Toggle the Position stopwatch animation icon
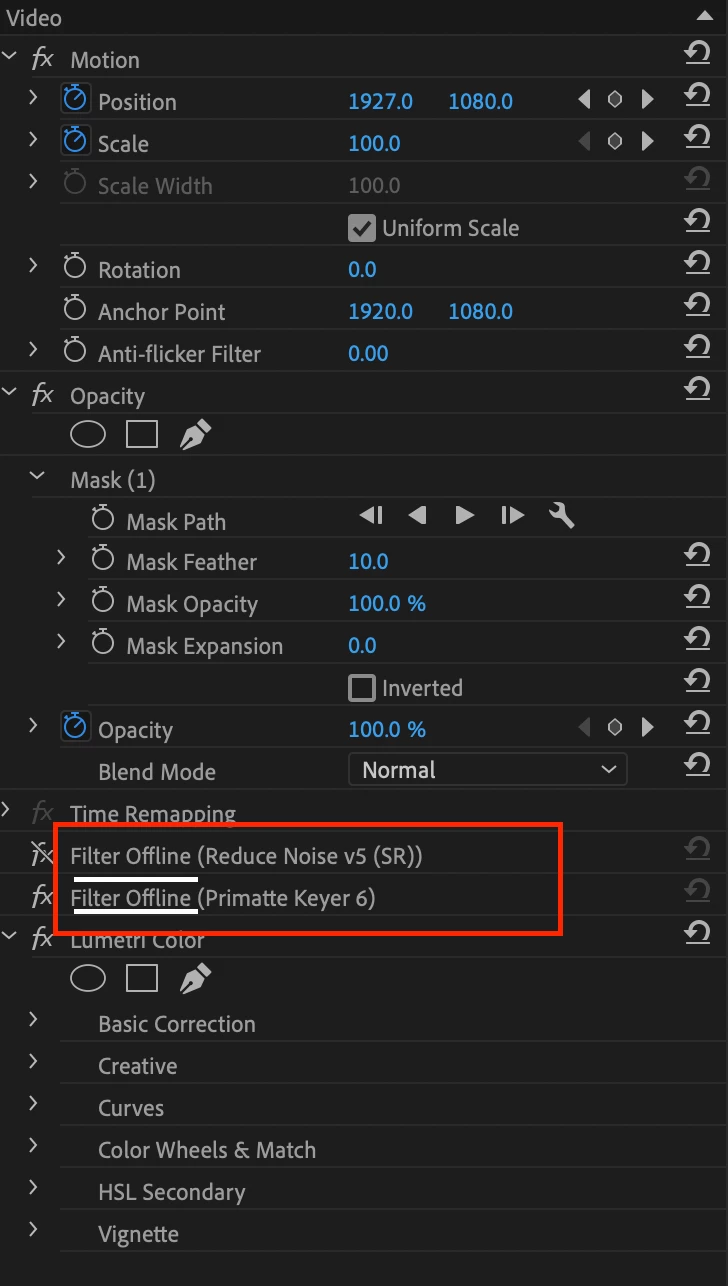The height and width of the screenshot is (1286, 728). coord(75,99)
